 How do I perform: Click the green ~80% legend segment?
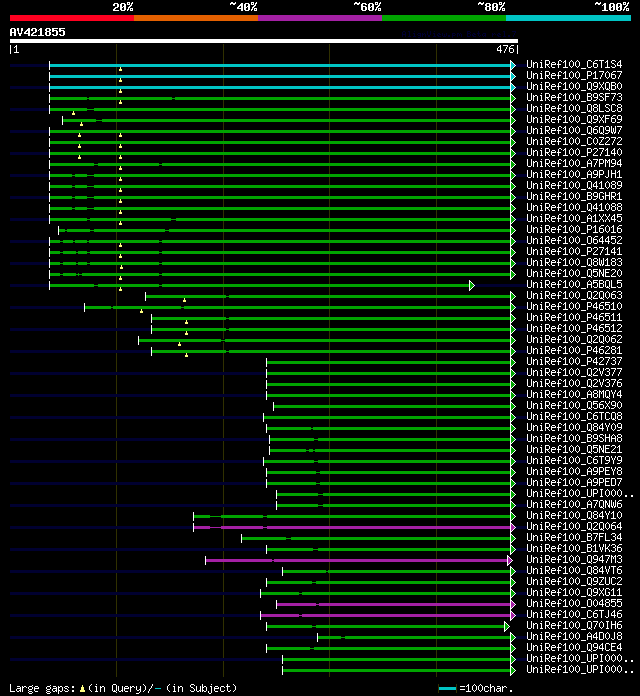pyautogui.click(x=444, y=18)
